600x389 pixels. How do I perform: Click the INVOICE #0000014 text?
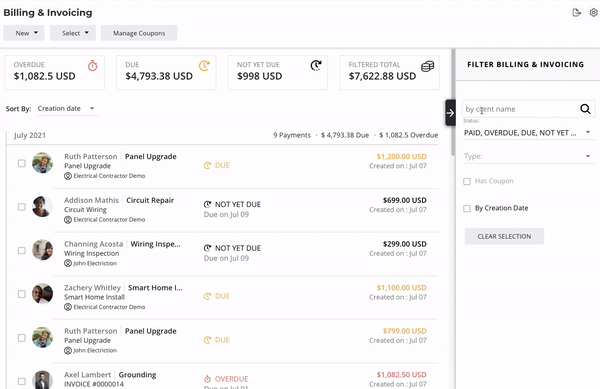[x=94, y=384]
